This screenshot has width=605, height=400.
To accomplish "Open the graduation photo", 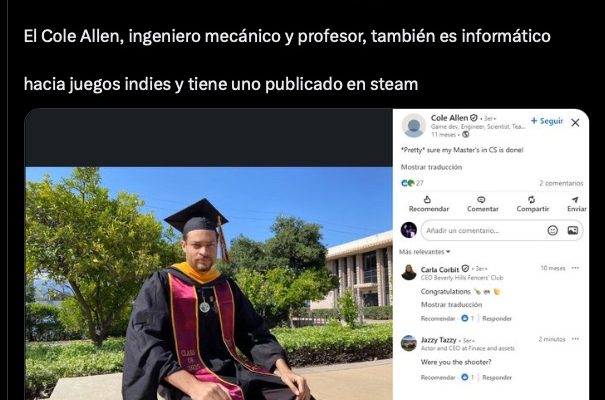I will (x=209, y=284).
